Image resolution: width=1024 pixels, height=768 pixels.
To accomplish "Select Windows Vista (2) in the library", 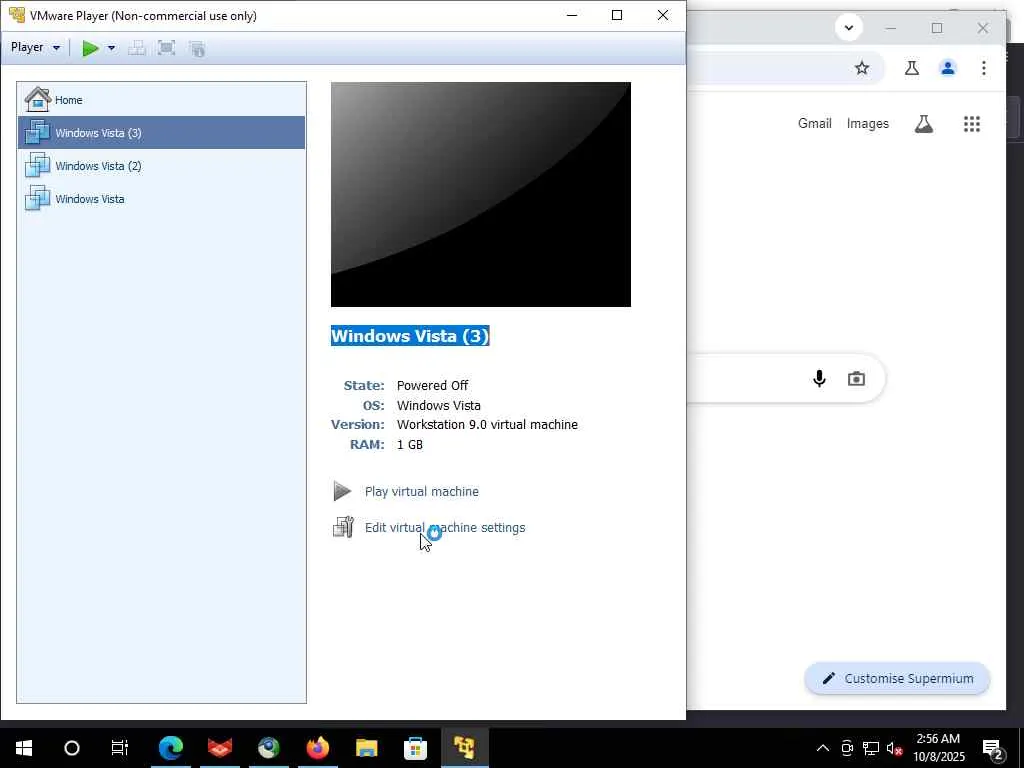I will 161,166.
